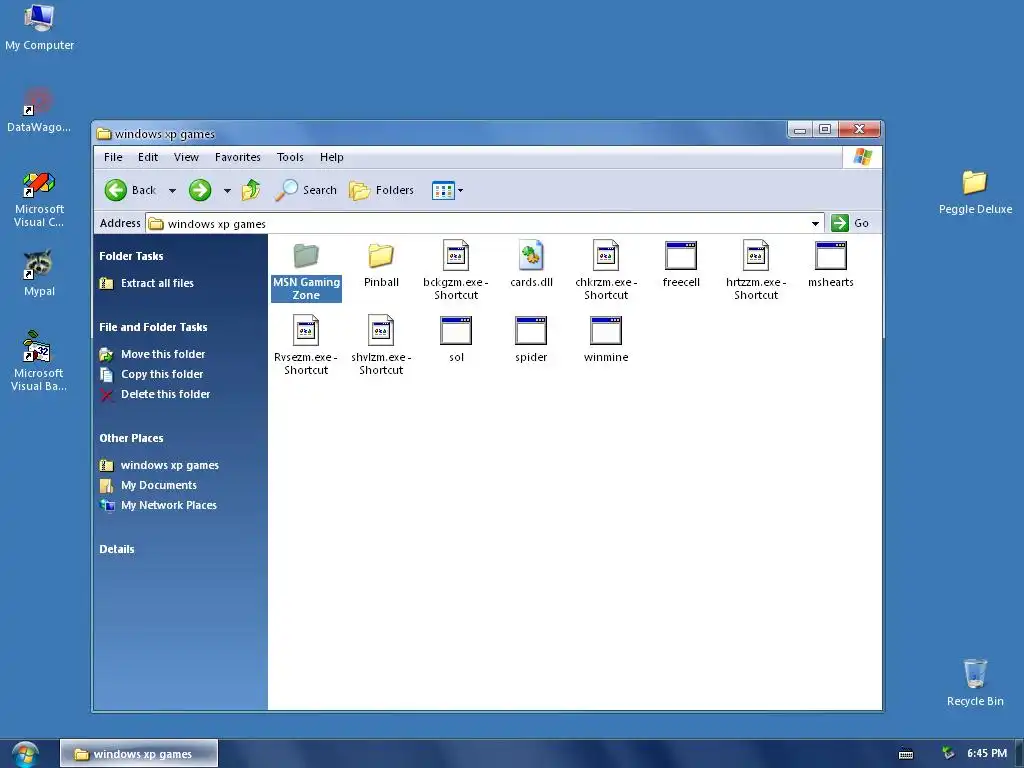Select bckgzm.exe shortcut file

[456, 270]
